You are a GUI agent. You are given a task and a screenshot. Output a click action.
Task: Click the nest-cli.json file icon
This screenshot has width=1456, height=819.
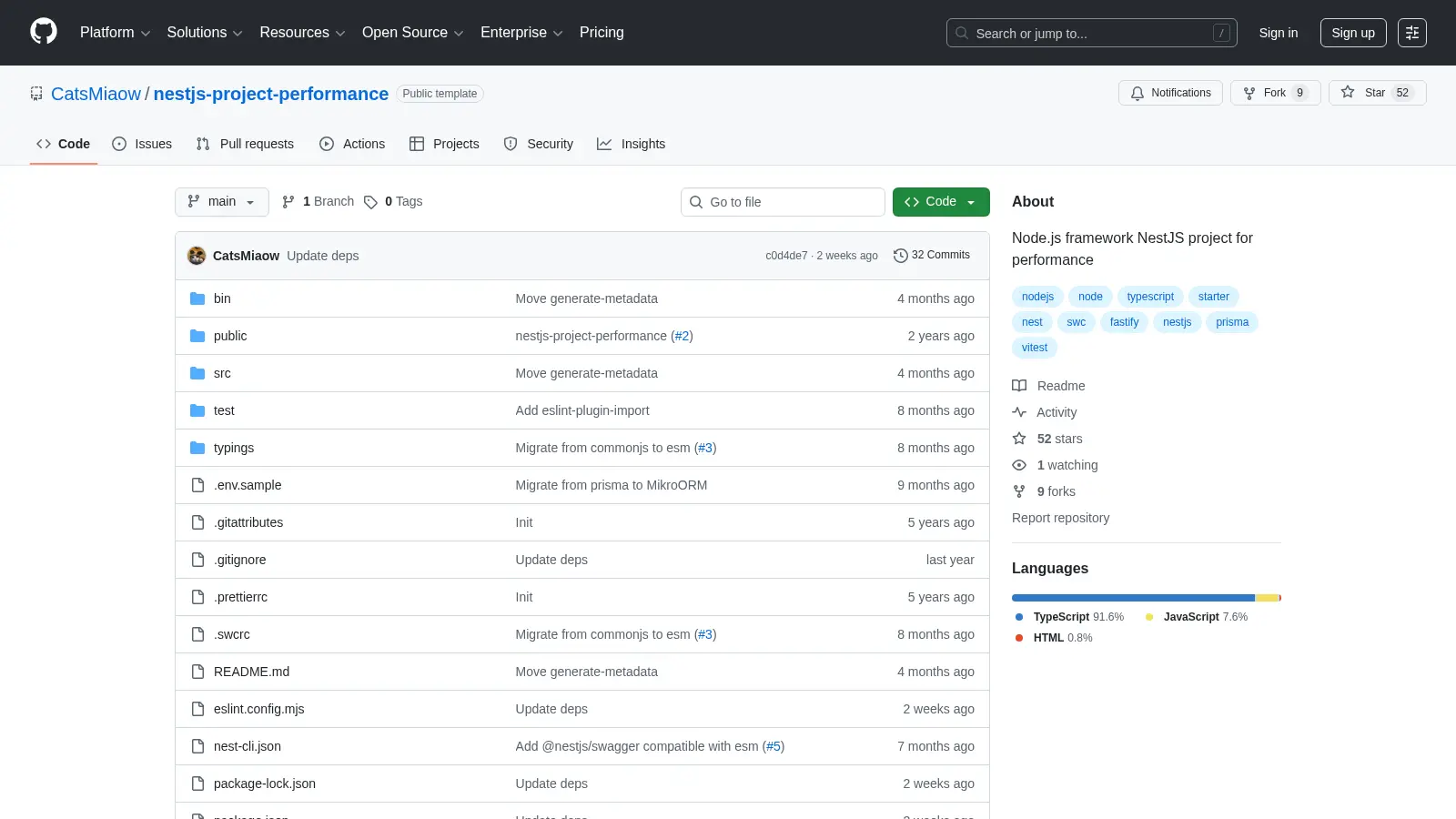(x=197, y=746)
